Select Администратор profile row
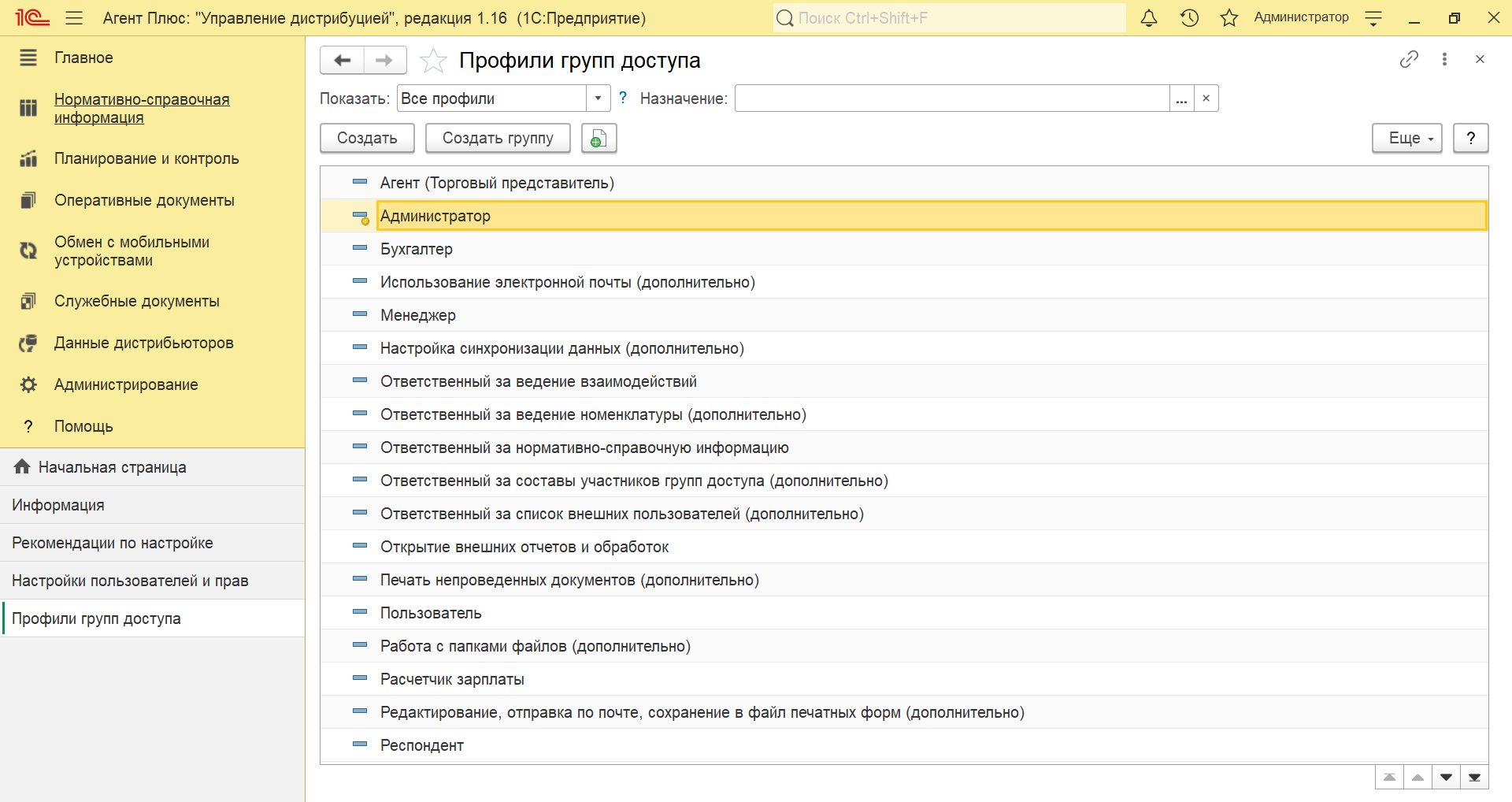 tap(904, 216)
